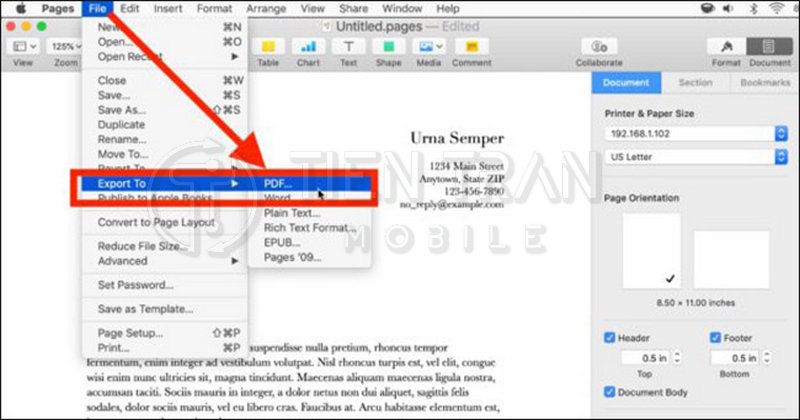Open the Help menu
800x420 pixels.
point(447,8)
